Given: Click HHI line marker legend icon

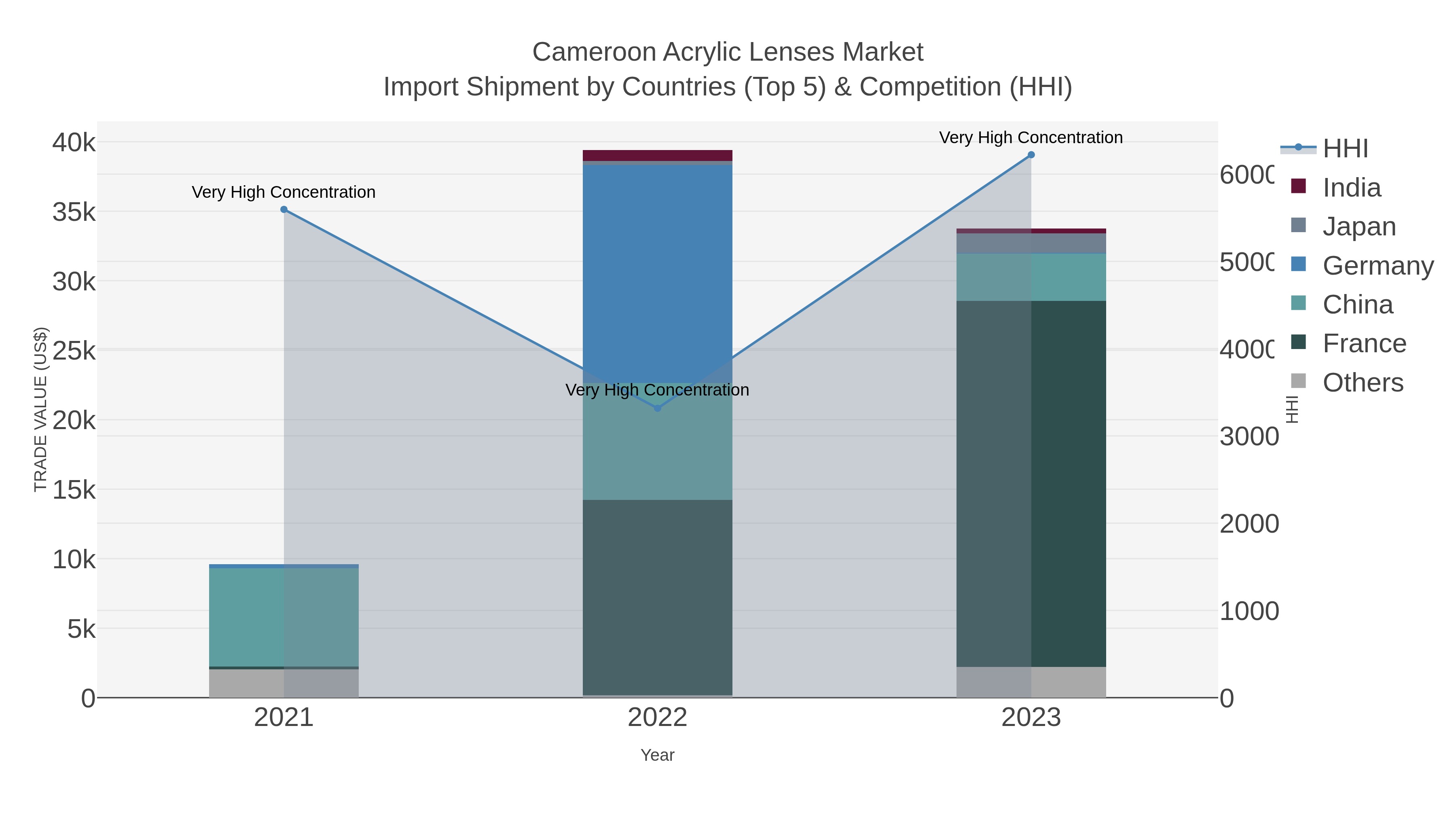Looking at the screenshot, I should 1298,148.
